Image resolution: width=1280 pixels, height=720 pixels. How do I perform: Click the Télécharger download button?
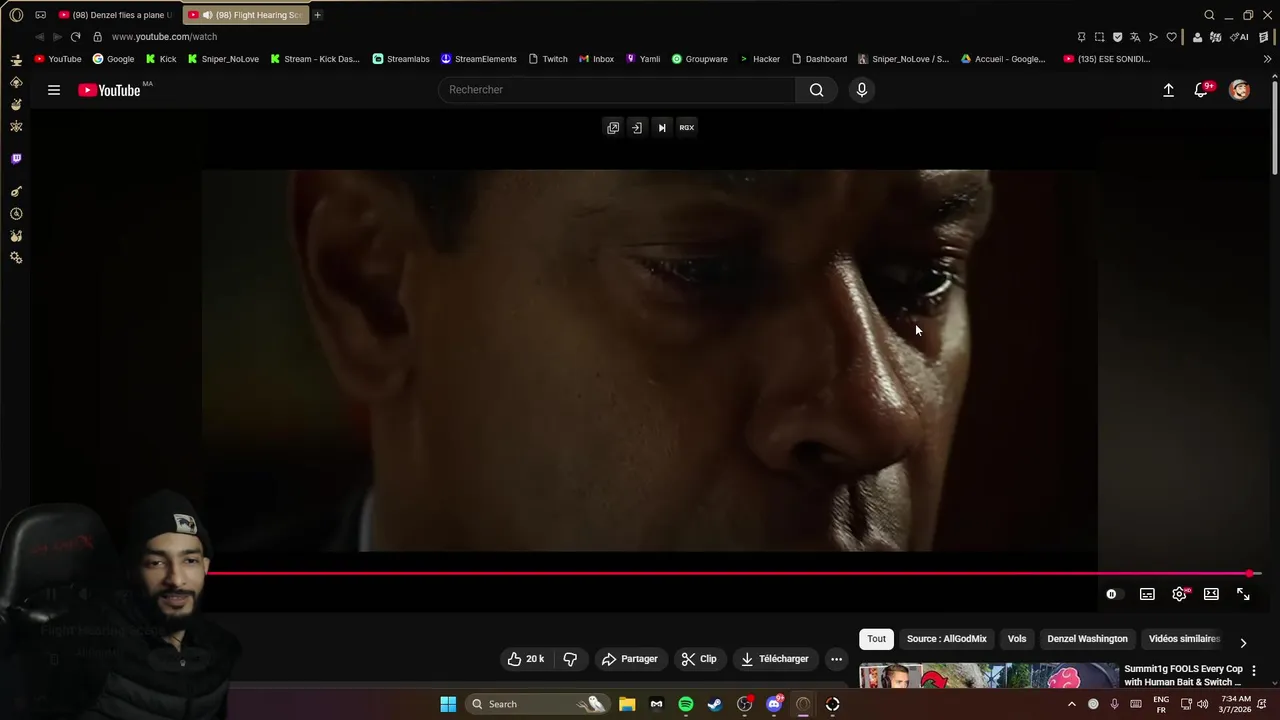[774, 659]
